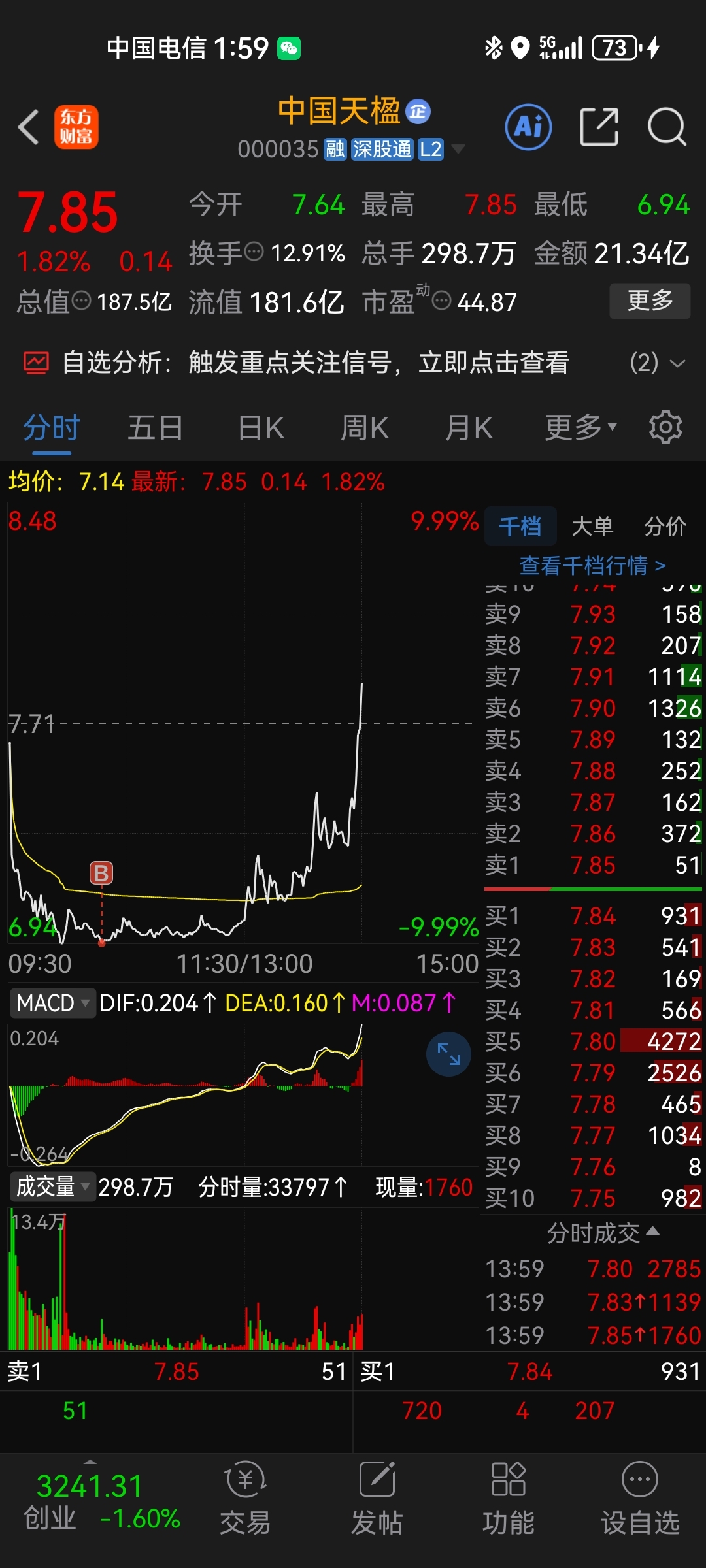Viewport: 706px width, 1568px height.
Task: Tap the 自选分析 chart icon
Action: click(37, 362)
